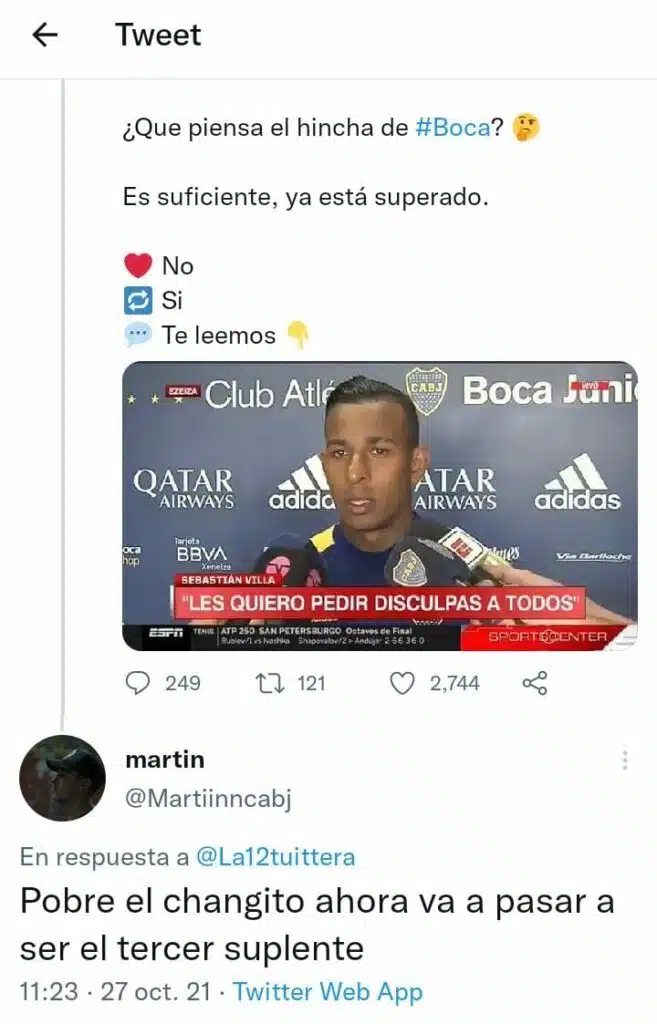Select the martin display name
The image size is (657, 1024).
[x=164, y=760]
